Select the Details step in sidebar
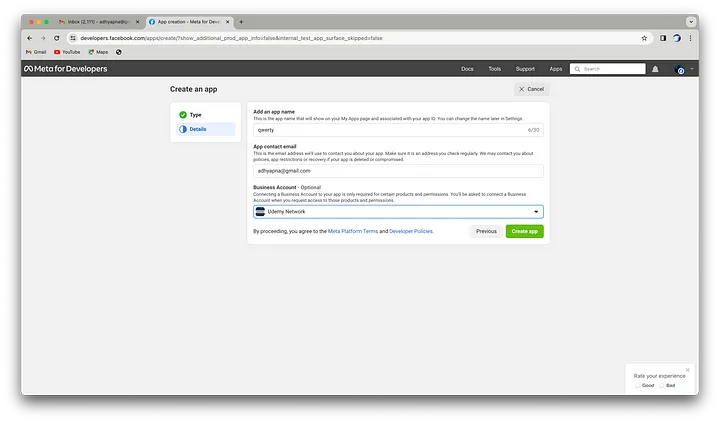Viewport: 720px width, 423px height. coord(205,129)
